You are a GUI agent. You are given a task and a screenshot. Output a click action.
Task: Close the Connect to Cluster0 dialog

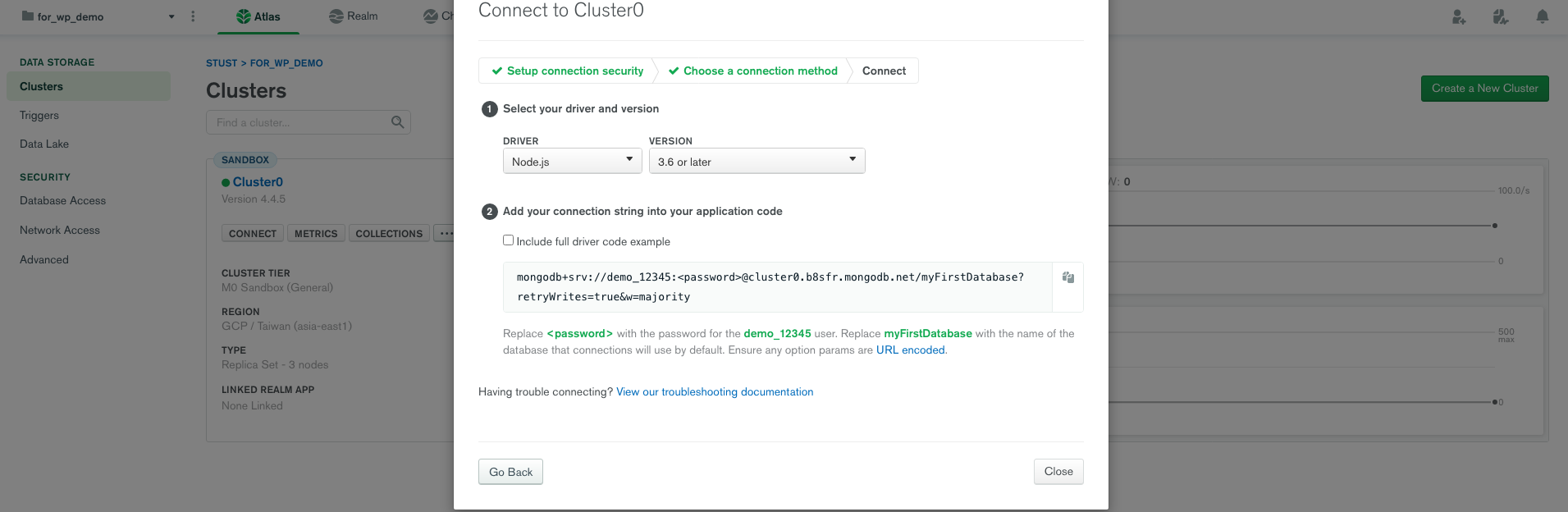(x=1058, y=472)
